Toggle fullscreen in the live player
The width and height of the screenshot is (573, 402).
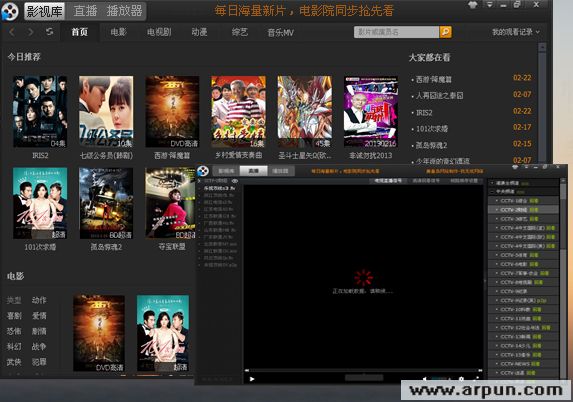477,379
